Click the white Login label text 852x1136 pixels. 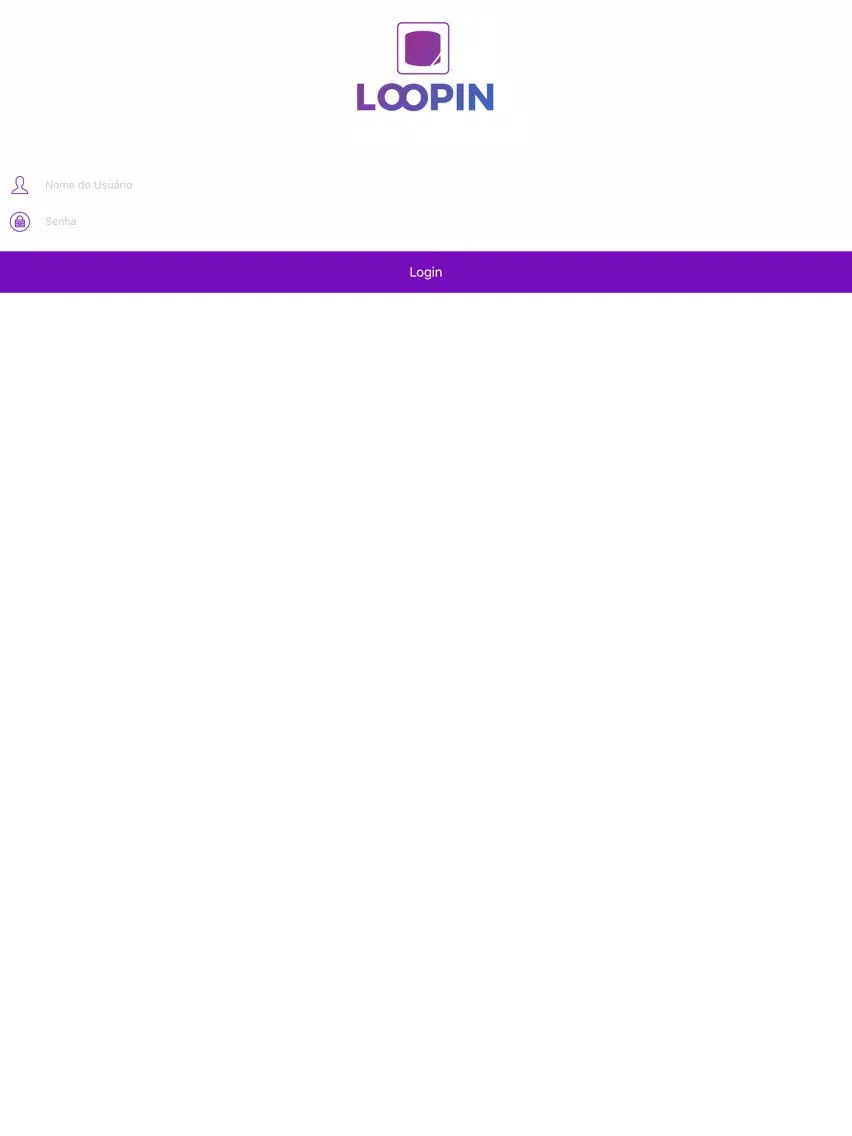425,272
